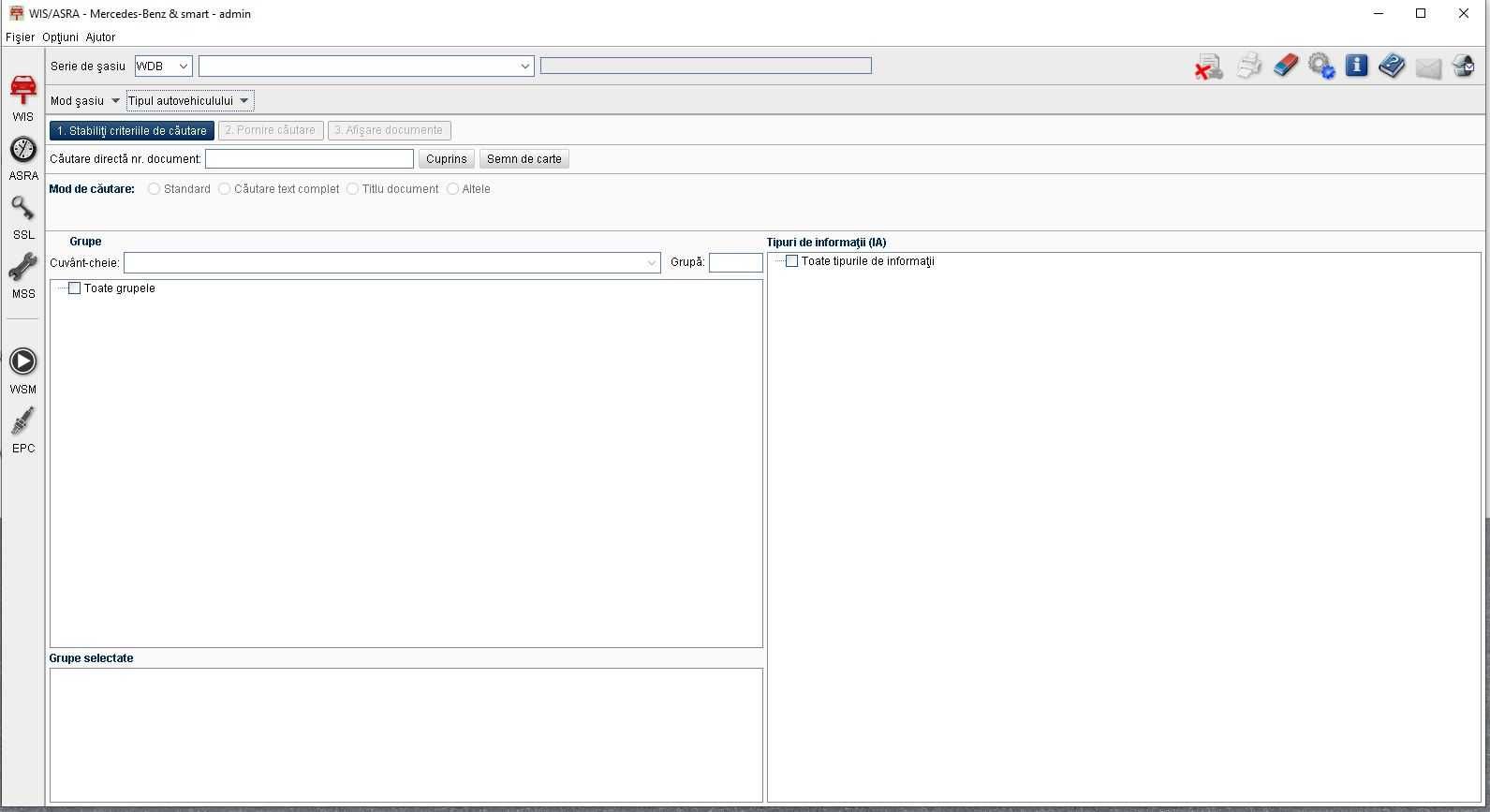Focus the direct document number field
Screen dimensions: 1490x812
tap(309, 159)
